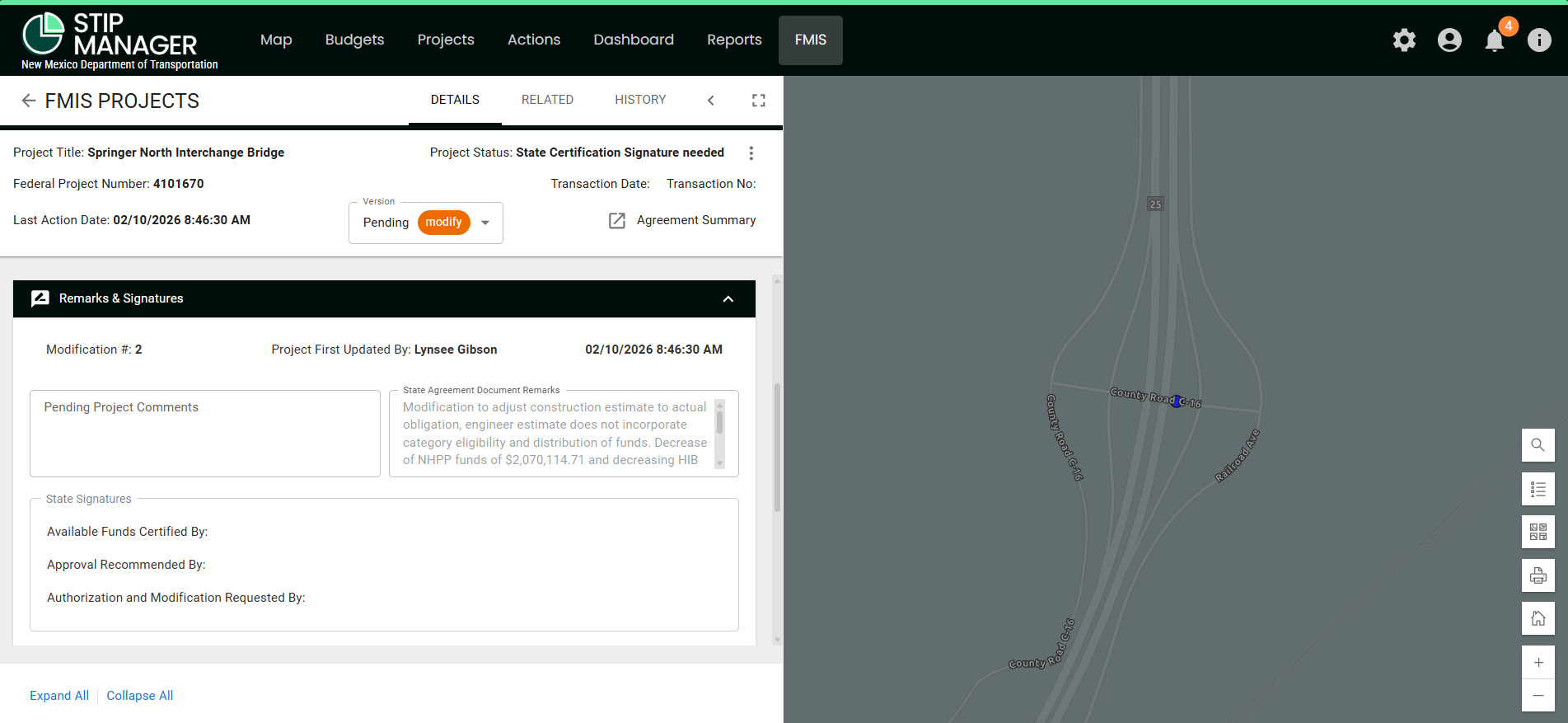
Task: Click the Agreement Summary open-in-new icon
Action: tap(617, 220)
